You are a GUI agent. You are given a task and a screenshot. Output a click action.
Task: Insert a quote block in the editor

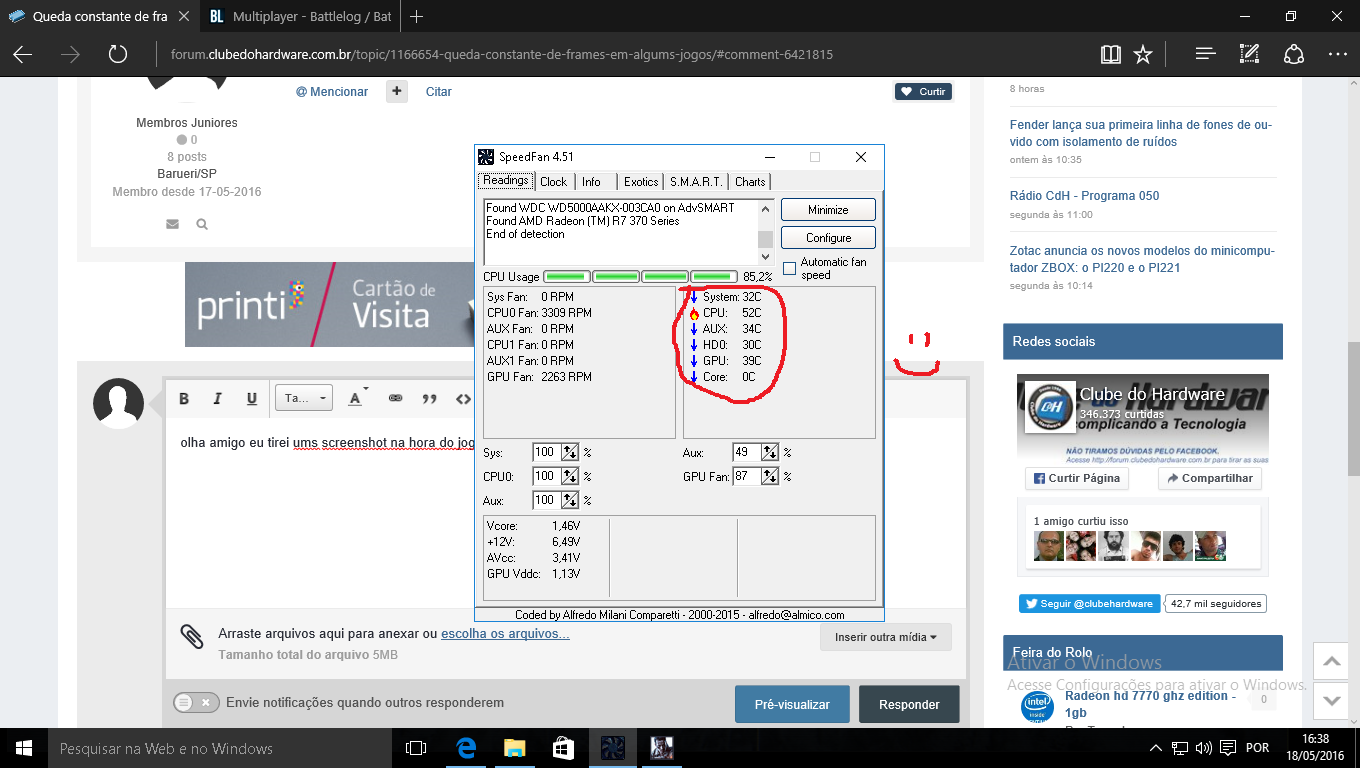coord(430,398)
